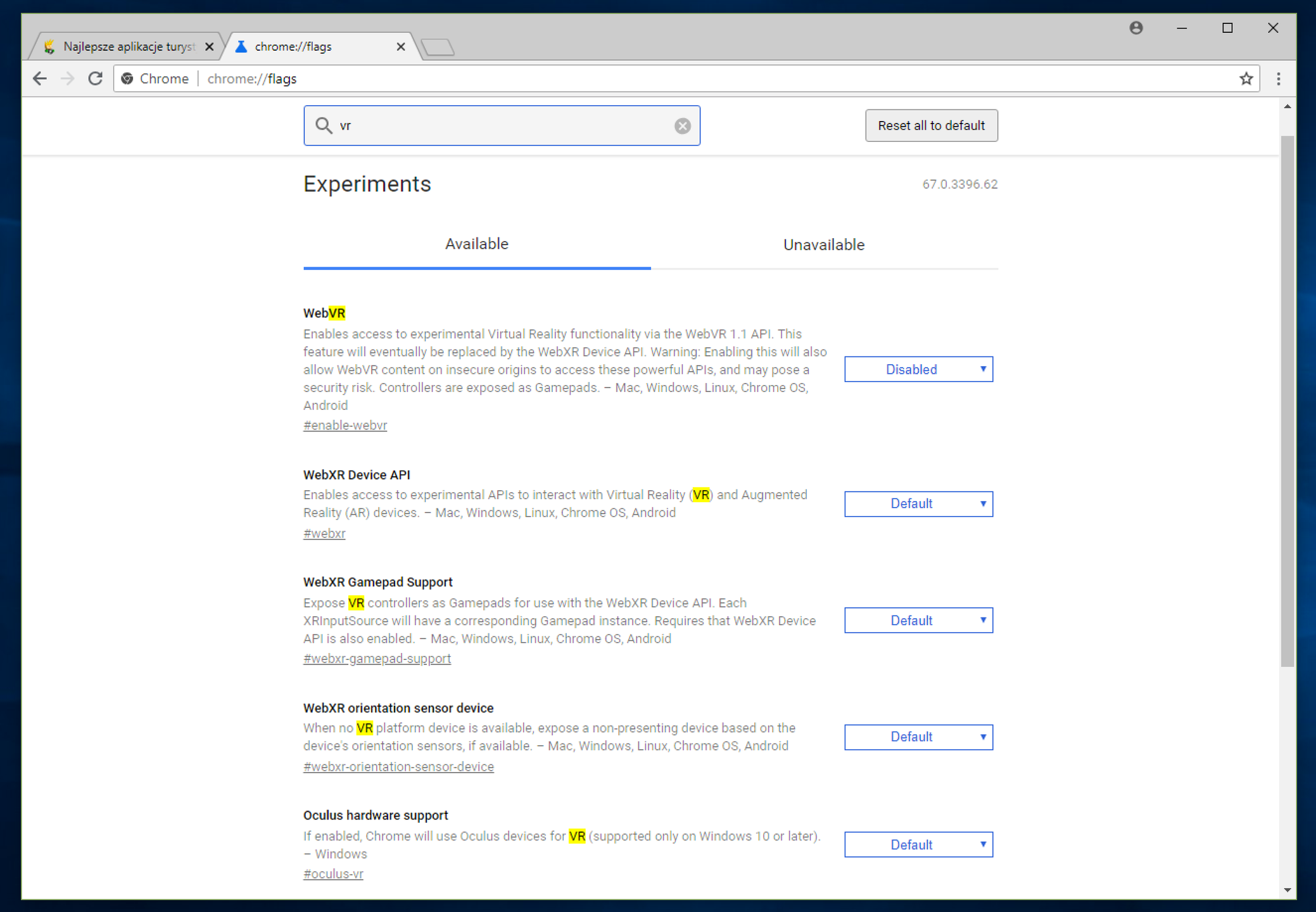This screenshot has width=1316, height=912.
Task: Click the WebVR flag title
Action: tap(324, 313)
